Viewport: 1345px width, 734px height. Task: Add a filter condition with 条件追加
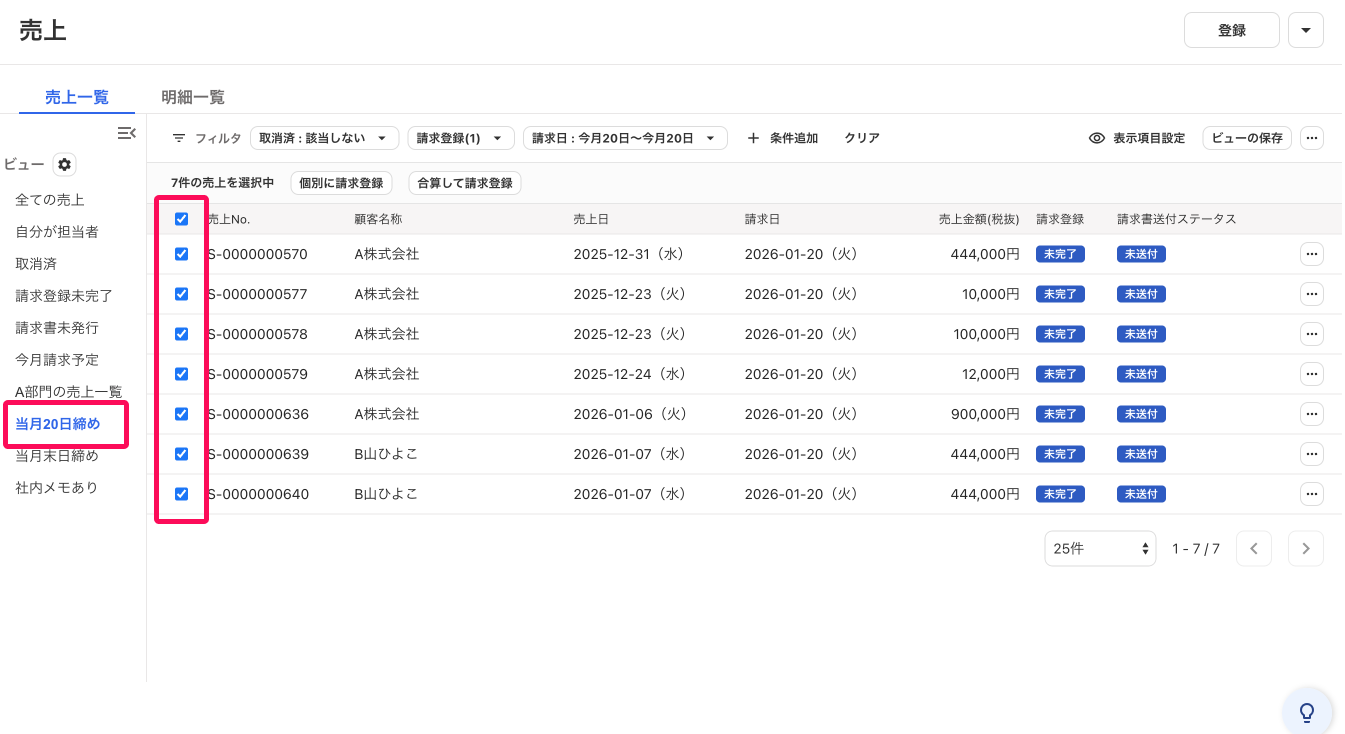pyautogui.click(x=783, y=138)
